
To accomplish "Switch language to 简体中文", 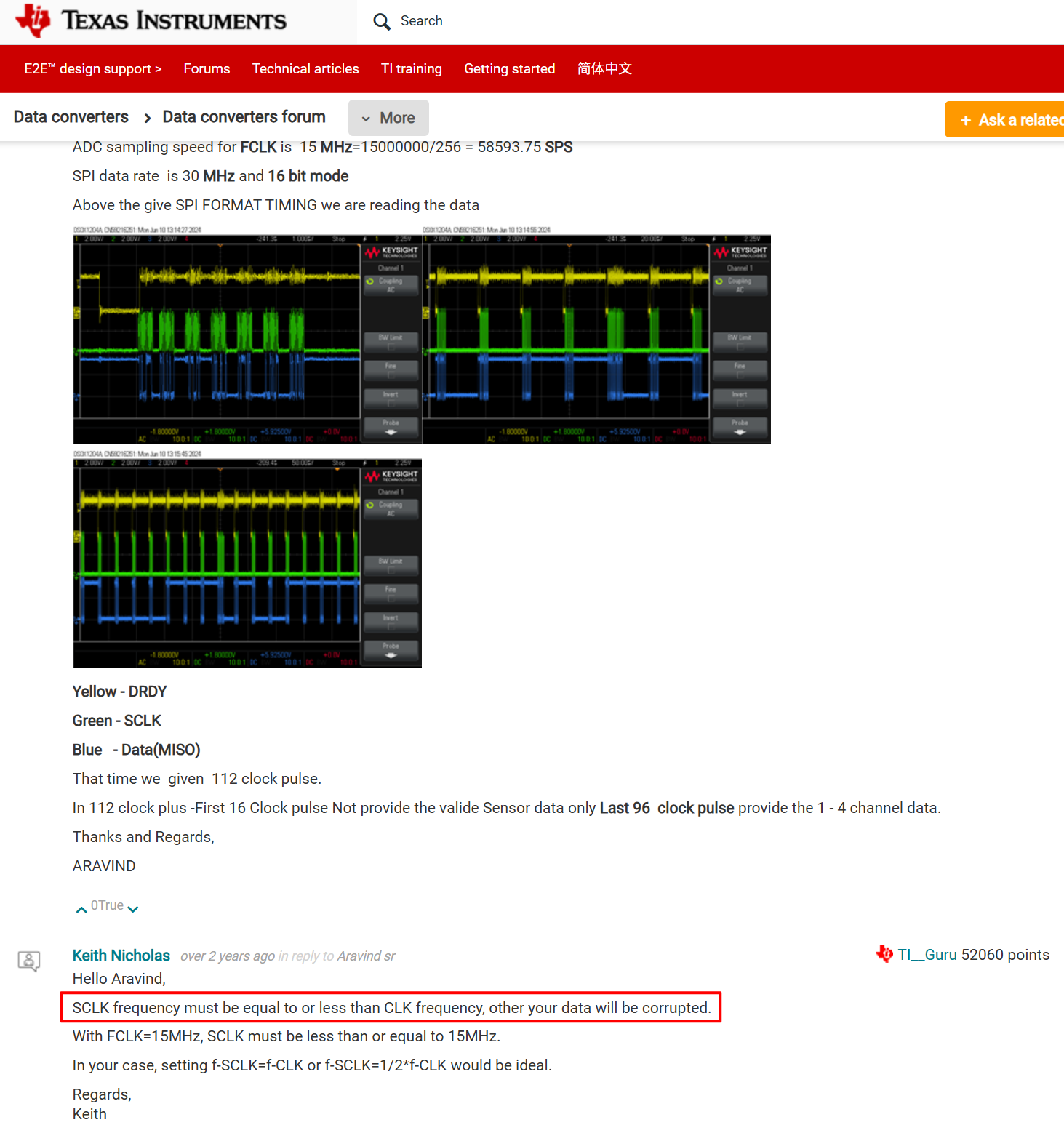I will (604, 69).
